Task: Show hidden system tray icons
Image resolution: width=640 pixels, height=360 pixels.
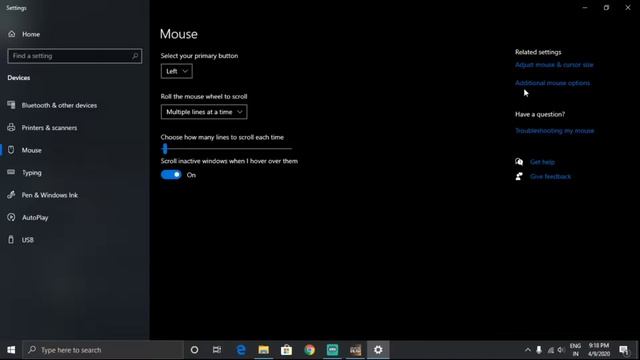Action: 527,350
